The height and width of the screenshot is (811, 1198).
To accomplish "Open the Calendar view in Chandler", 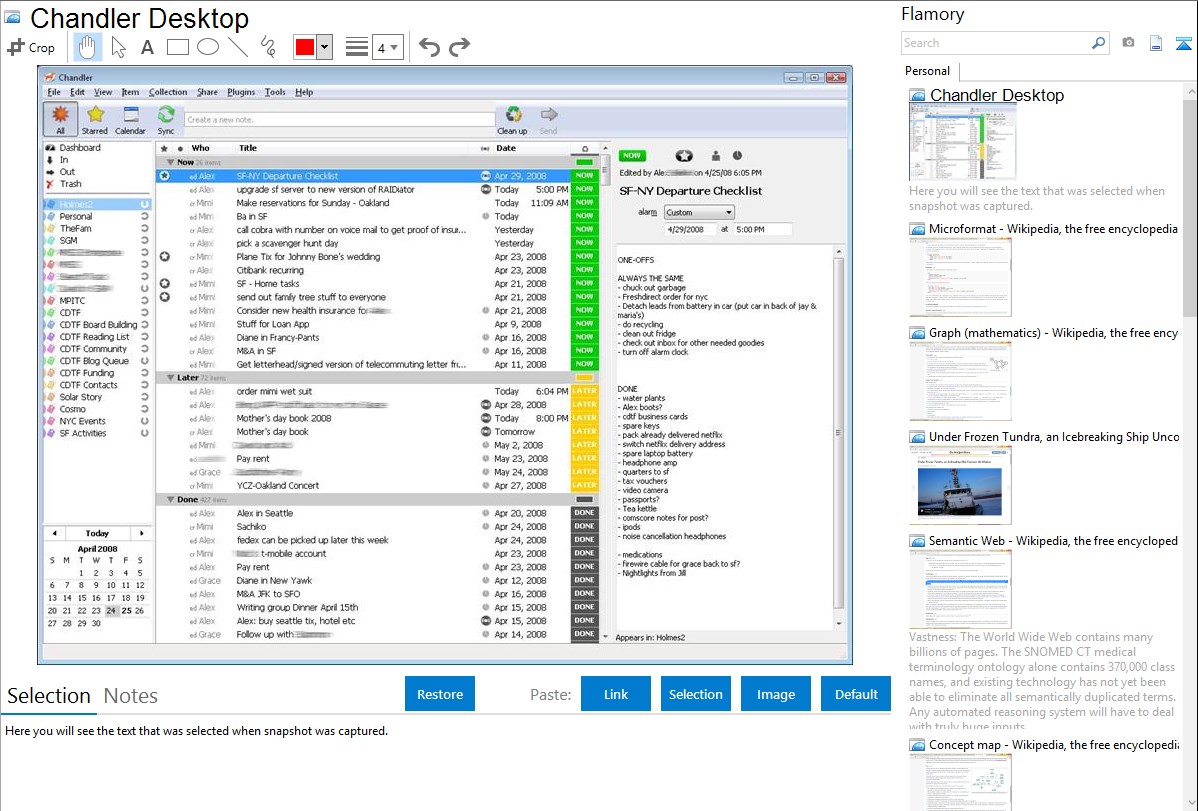I will [131, 120].
